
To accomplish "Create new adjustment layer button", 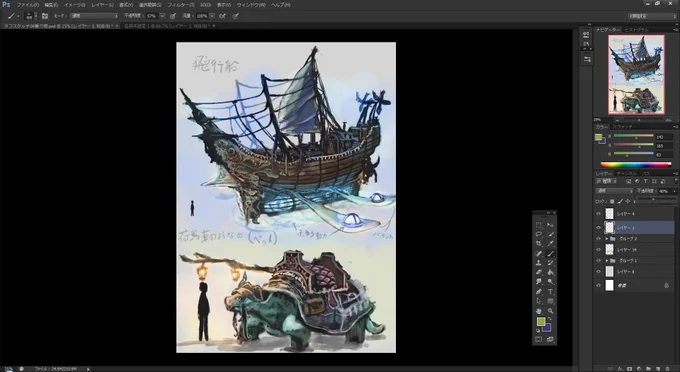I will pos(639,369).
